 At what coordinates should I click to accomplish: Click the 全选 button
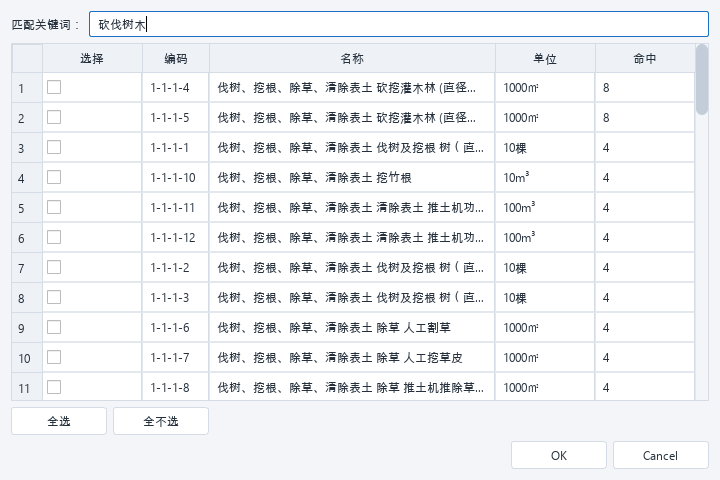(59, 421)
